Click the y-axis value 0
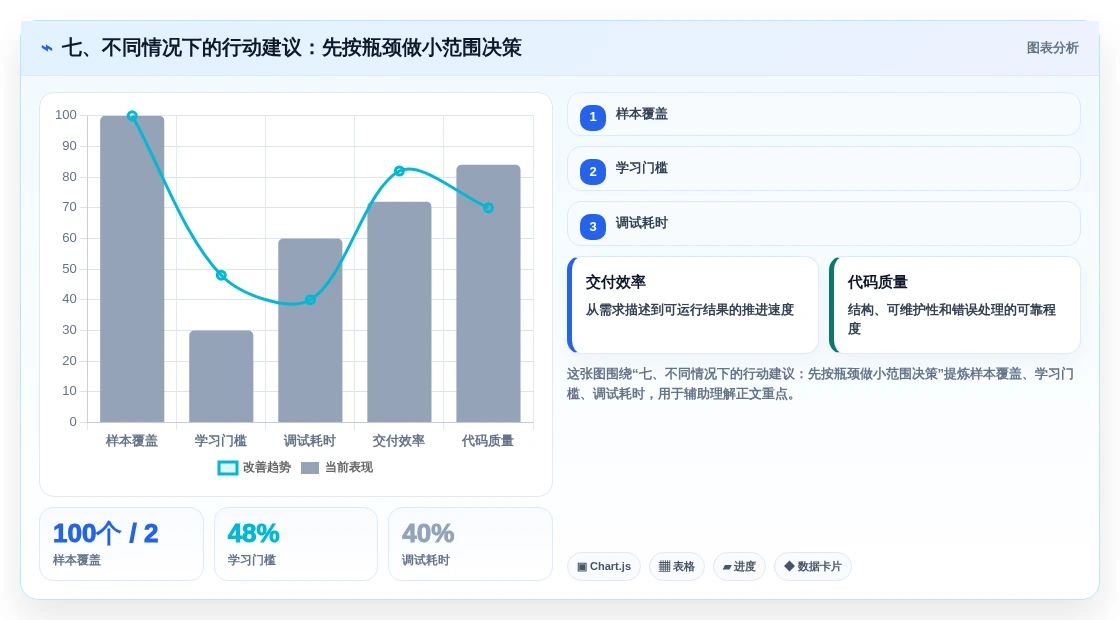 73,421
